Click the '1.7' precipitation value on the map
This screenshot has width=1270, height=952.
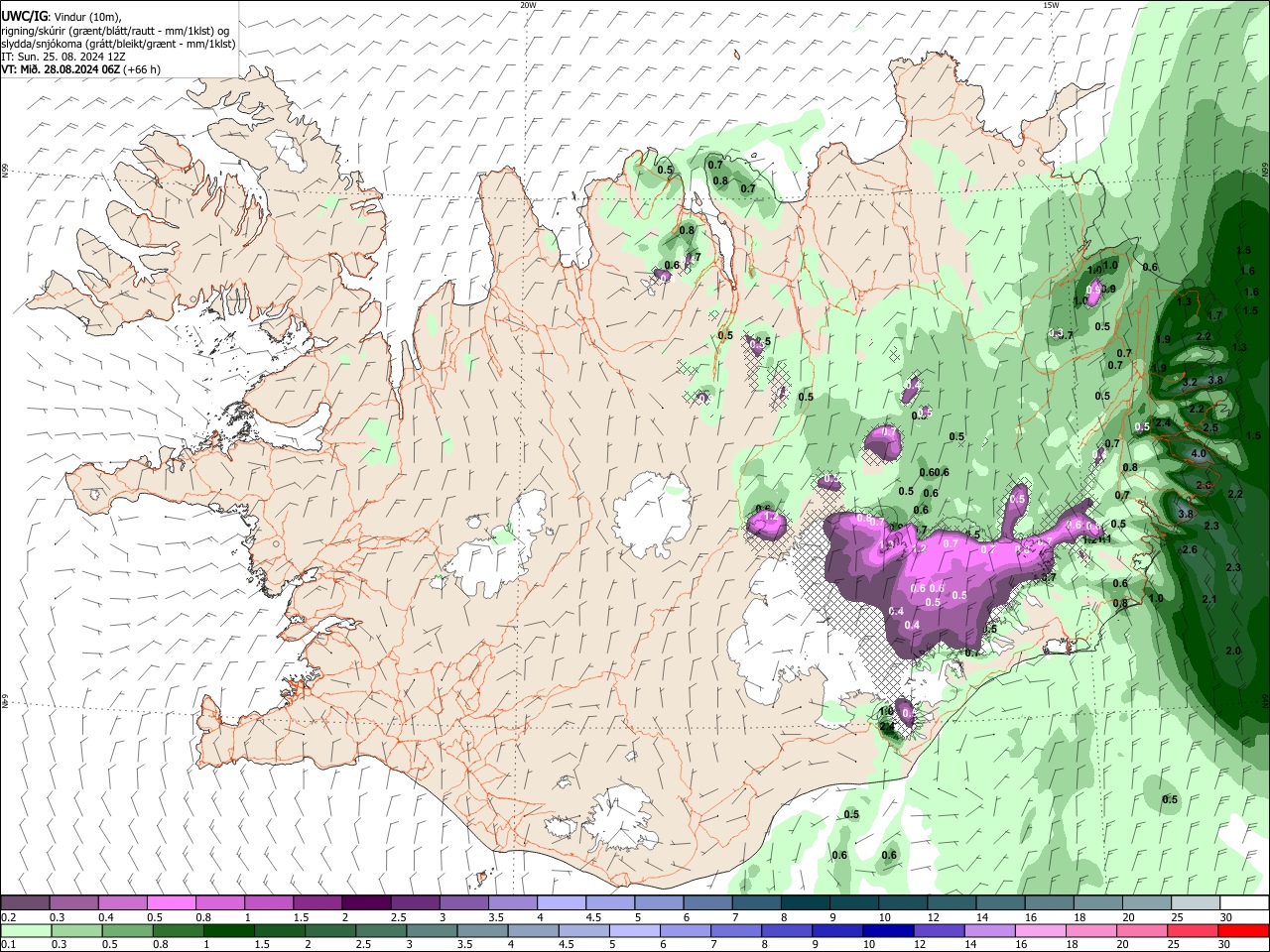tap(1215, 315)
